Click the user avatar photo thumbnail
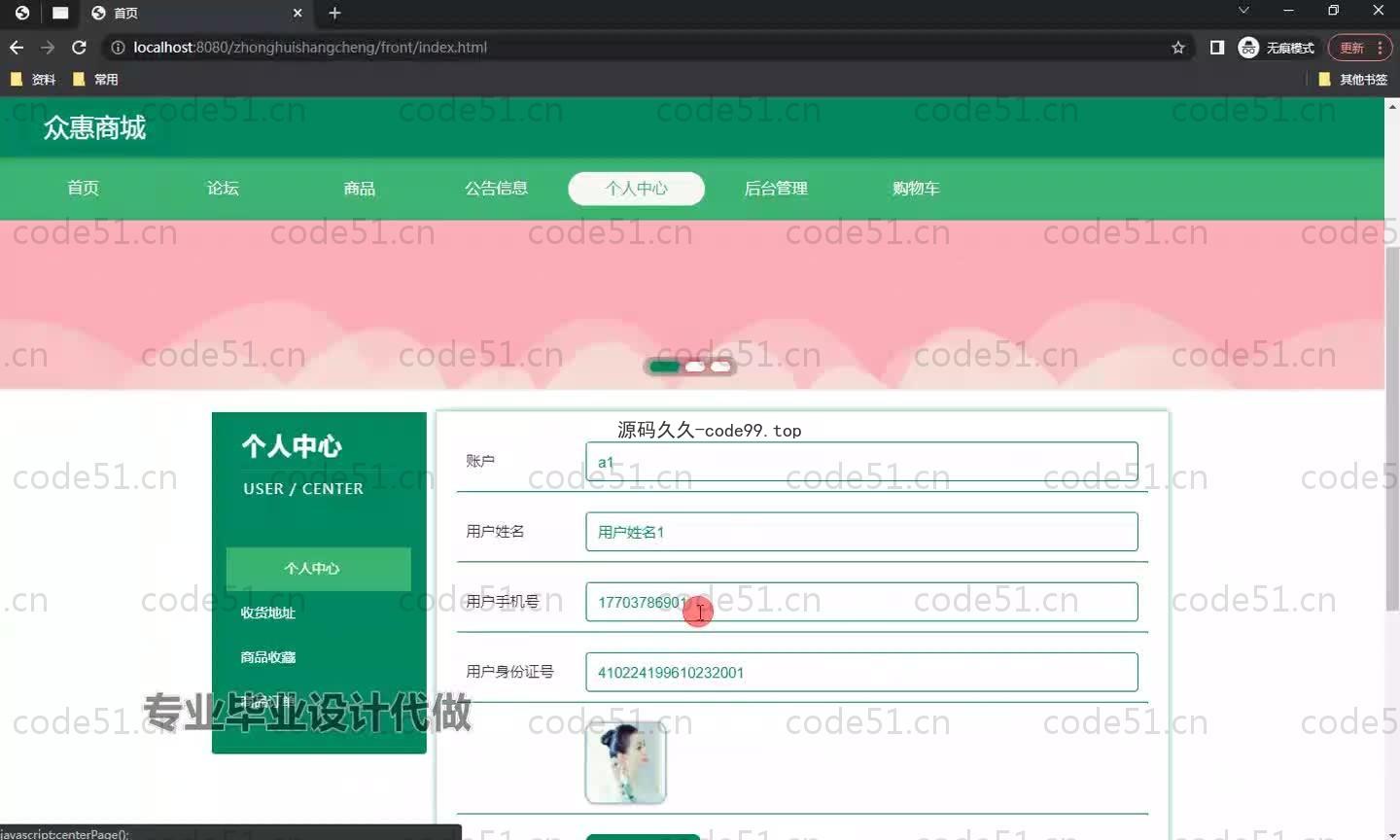Viewport: 1400px width, 840px height. click(x=626, y=763)
